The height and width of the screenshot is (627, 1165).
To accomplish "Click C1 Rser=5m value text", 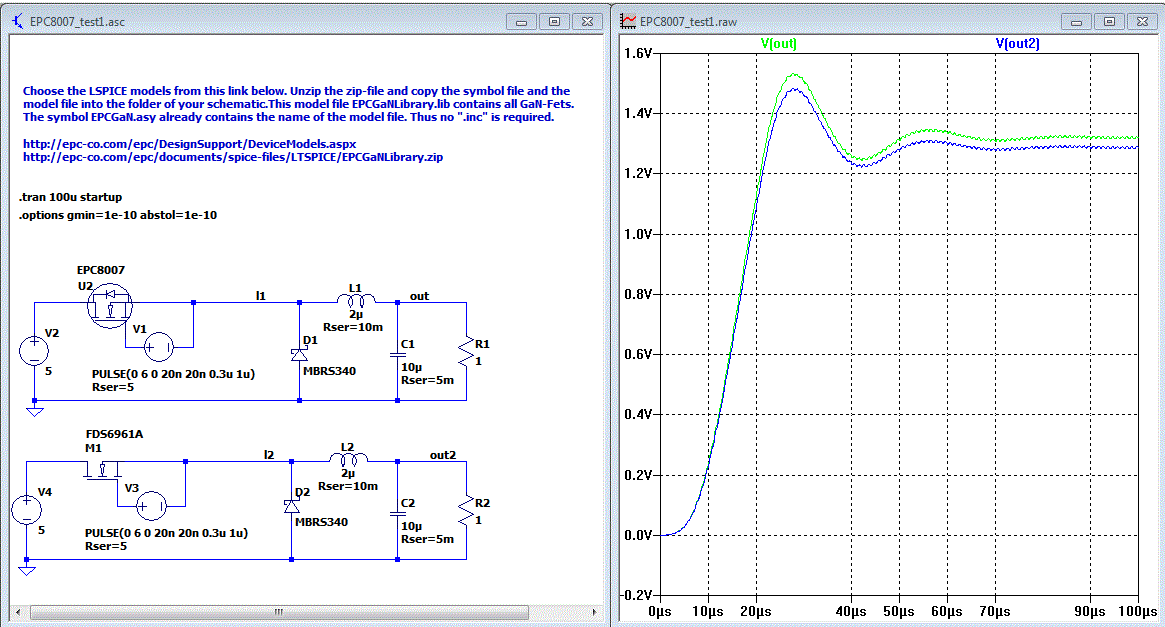I will pos(427,380).
